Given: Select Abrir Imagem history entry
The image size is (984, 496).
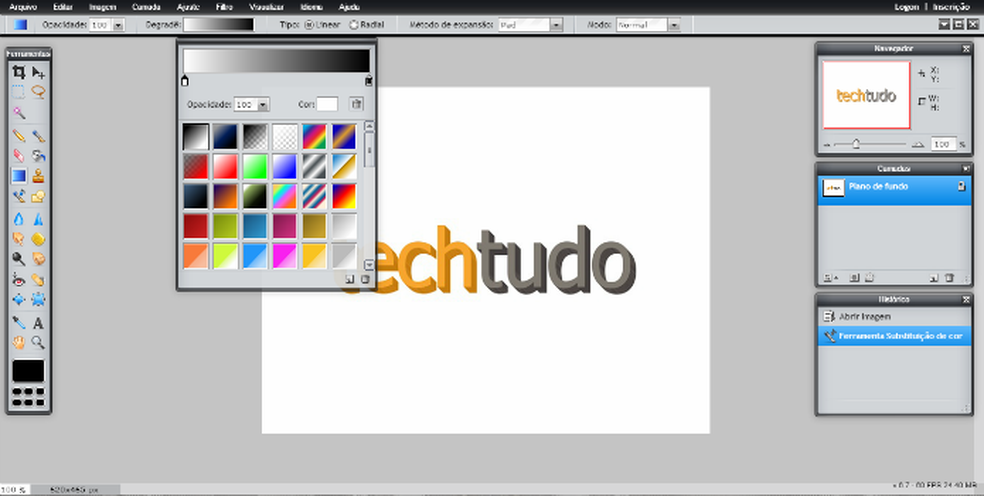Looking at the screenshot, I should pyautogui.click(x=894, y=317).
